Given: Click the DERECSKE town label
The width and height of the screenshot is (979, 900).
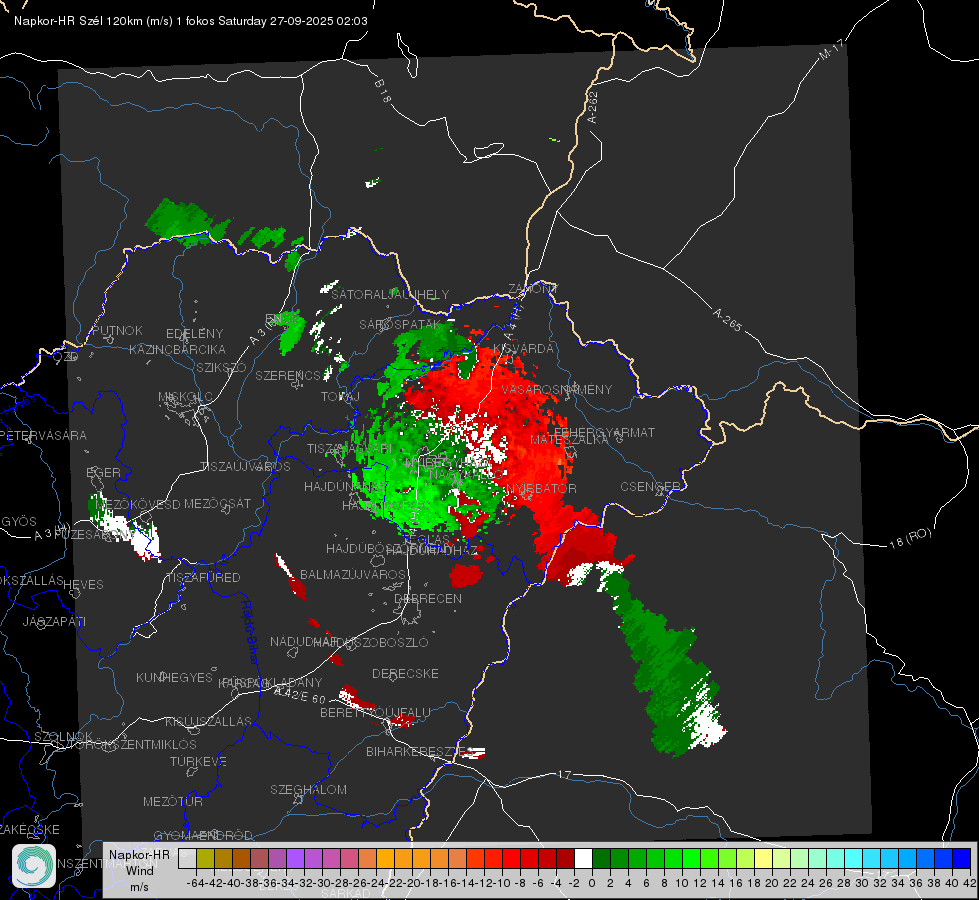Looking at the screenshot, I should (405, 673).
